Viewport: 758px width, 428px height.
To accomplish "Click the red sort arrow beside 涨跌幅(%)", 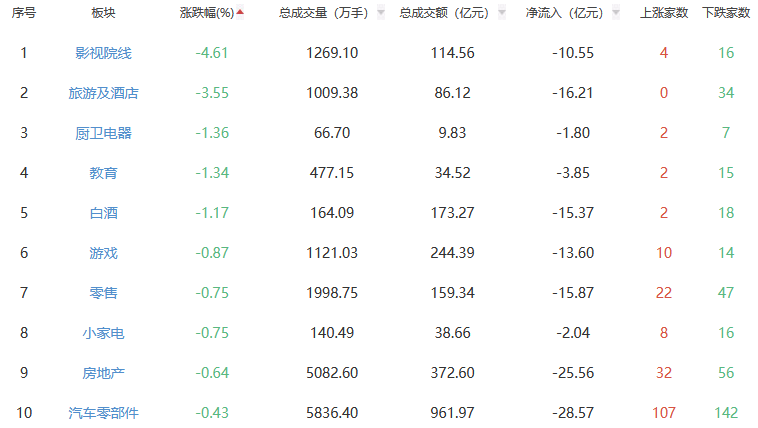I will (240, 14).
